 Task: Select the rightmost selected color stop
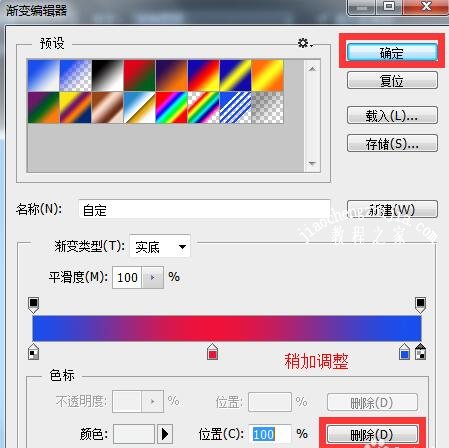tap(420, 352)
